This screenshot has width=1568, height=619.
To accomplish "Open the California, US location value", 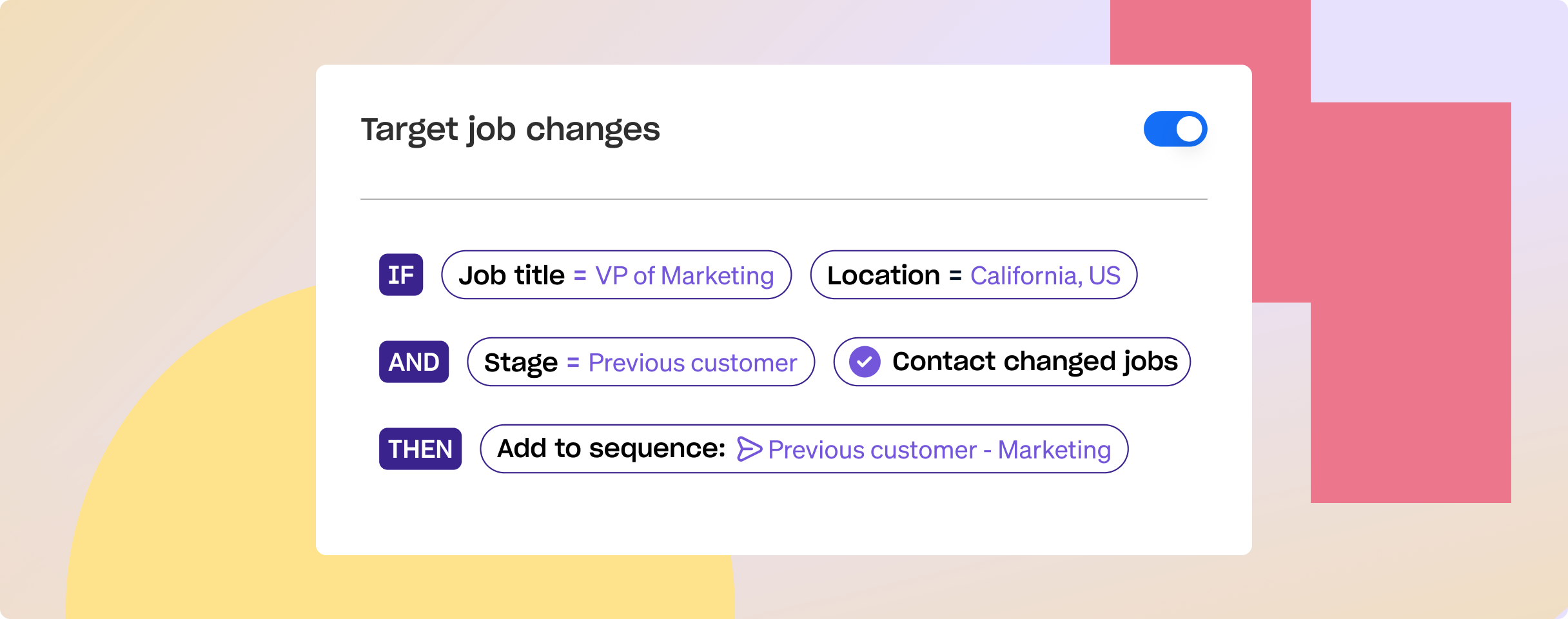I will coord(1045,275).
